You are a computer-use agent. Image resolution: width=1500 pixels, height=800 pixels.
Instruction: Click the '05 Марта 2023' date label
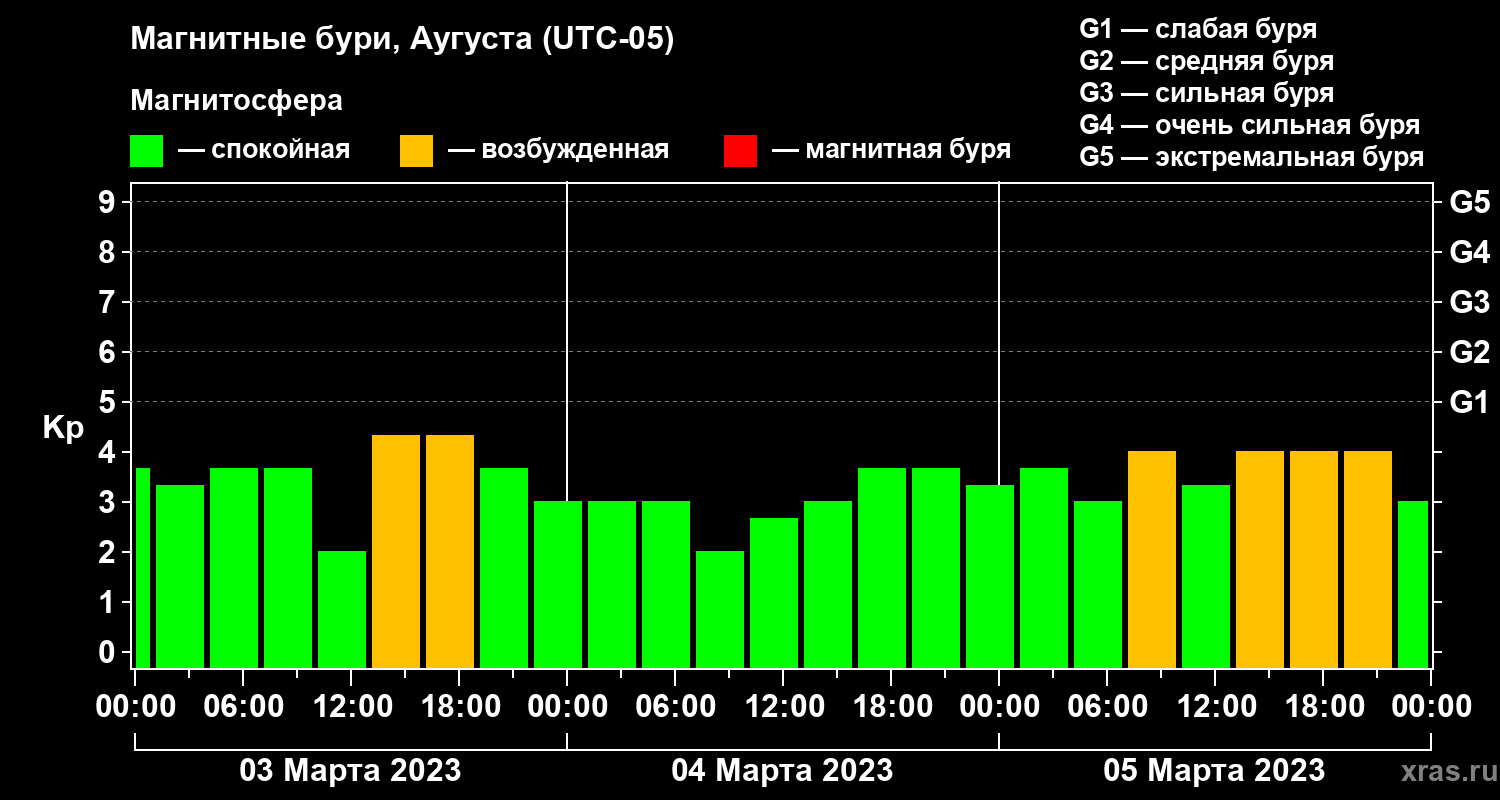(x=1214, y=771)
